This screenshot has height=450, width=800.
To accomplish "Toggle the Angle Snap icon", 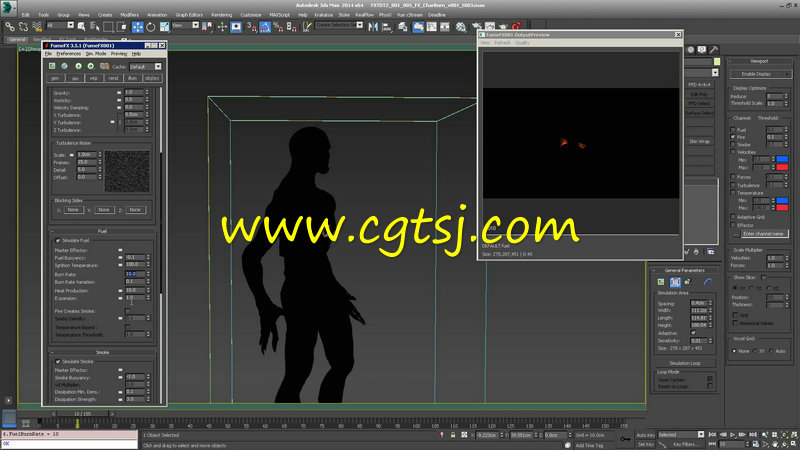I will coord(265,27).
